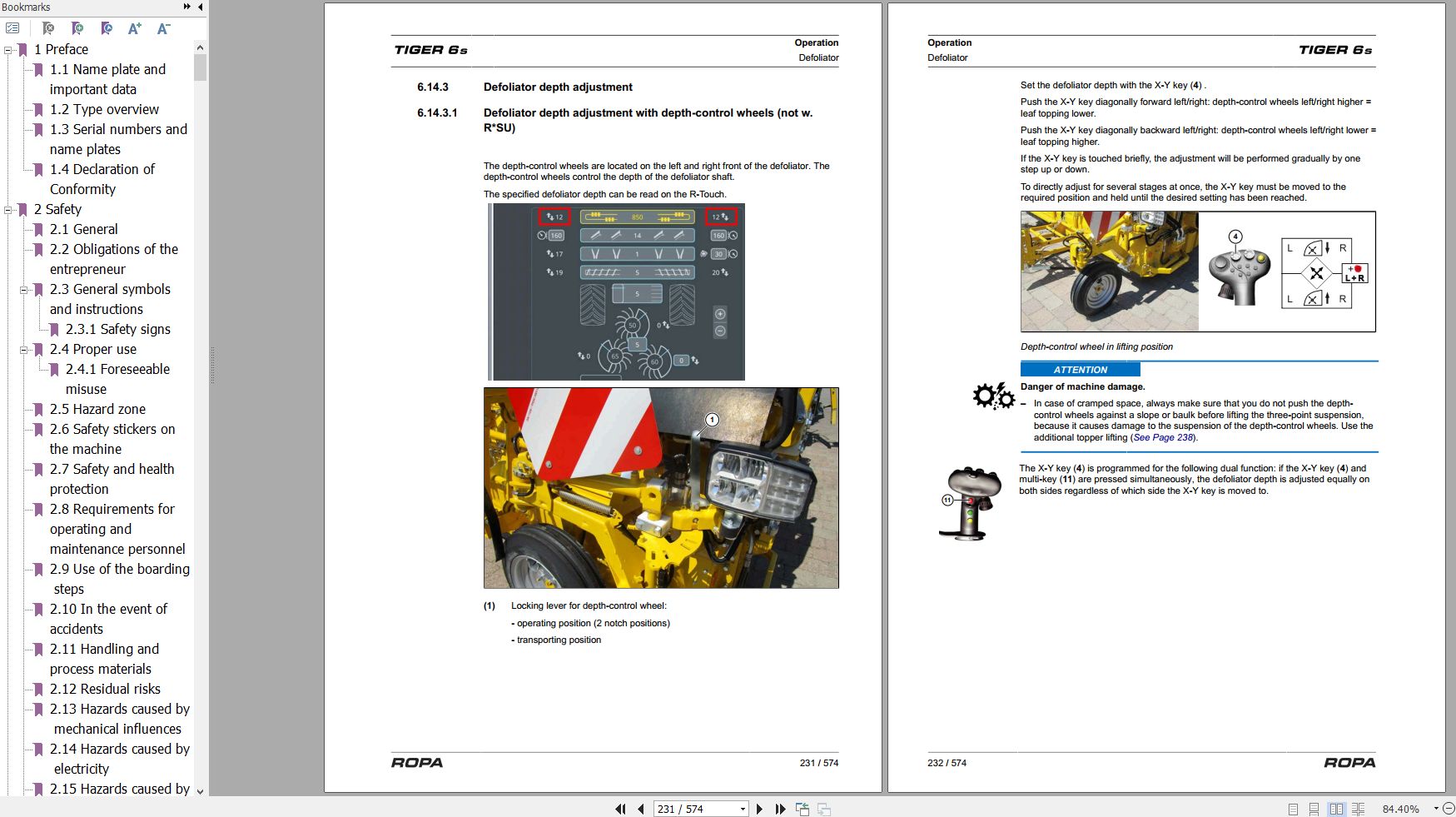Screen dimensions: 1456x817
Task: Select the bookmark options list icon
Action: click(12, 27)
